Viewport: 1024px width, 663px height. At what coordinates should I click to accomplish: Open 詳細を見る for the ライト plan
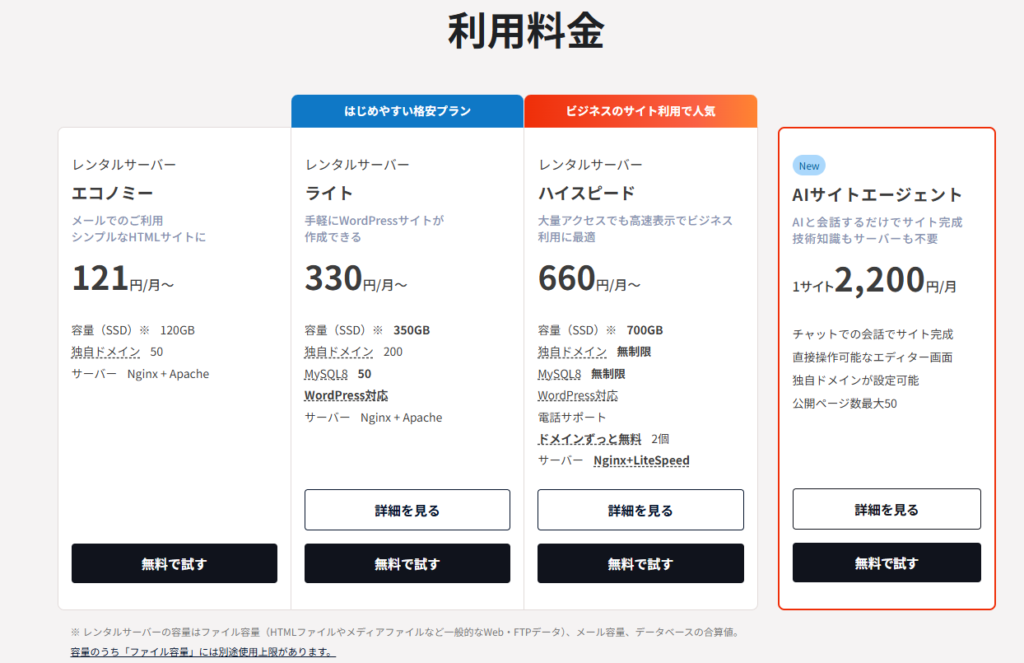tap(407, 510)
